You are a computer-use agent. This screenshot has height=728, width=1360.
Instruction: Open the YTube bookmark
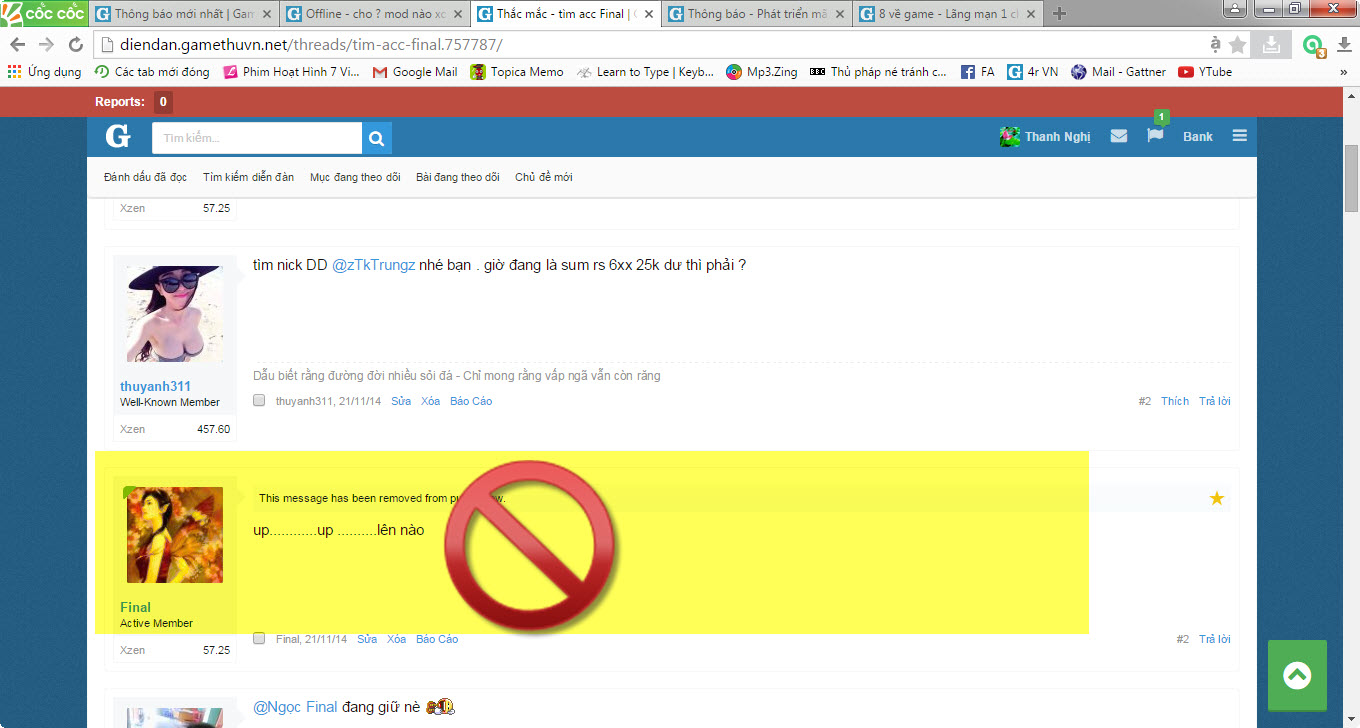coord(1205,72)
